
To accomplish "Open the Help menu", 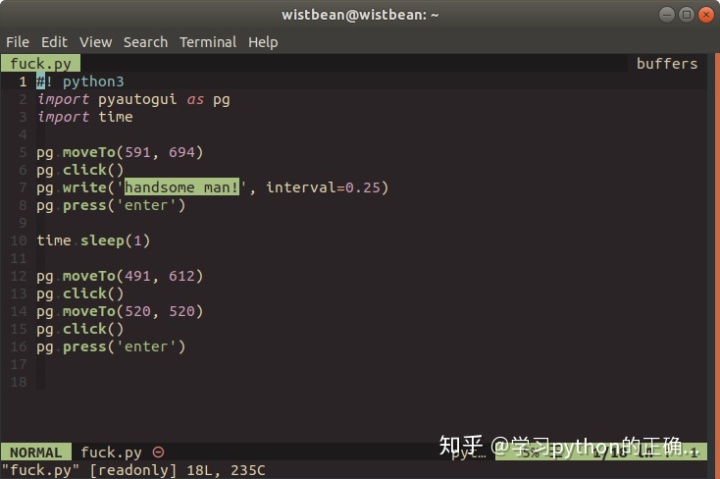I will click(x=263, y=42).
